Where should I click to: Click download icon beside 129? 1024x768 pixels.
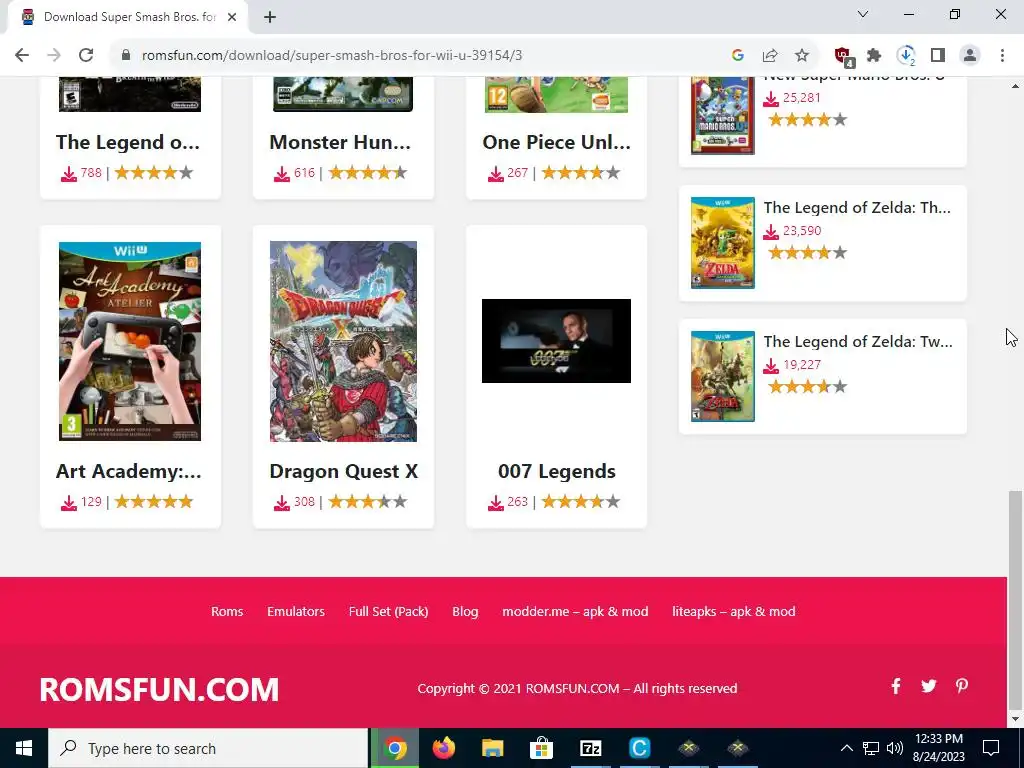coord(69,503)
